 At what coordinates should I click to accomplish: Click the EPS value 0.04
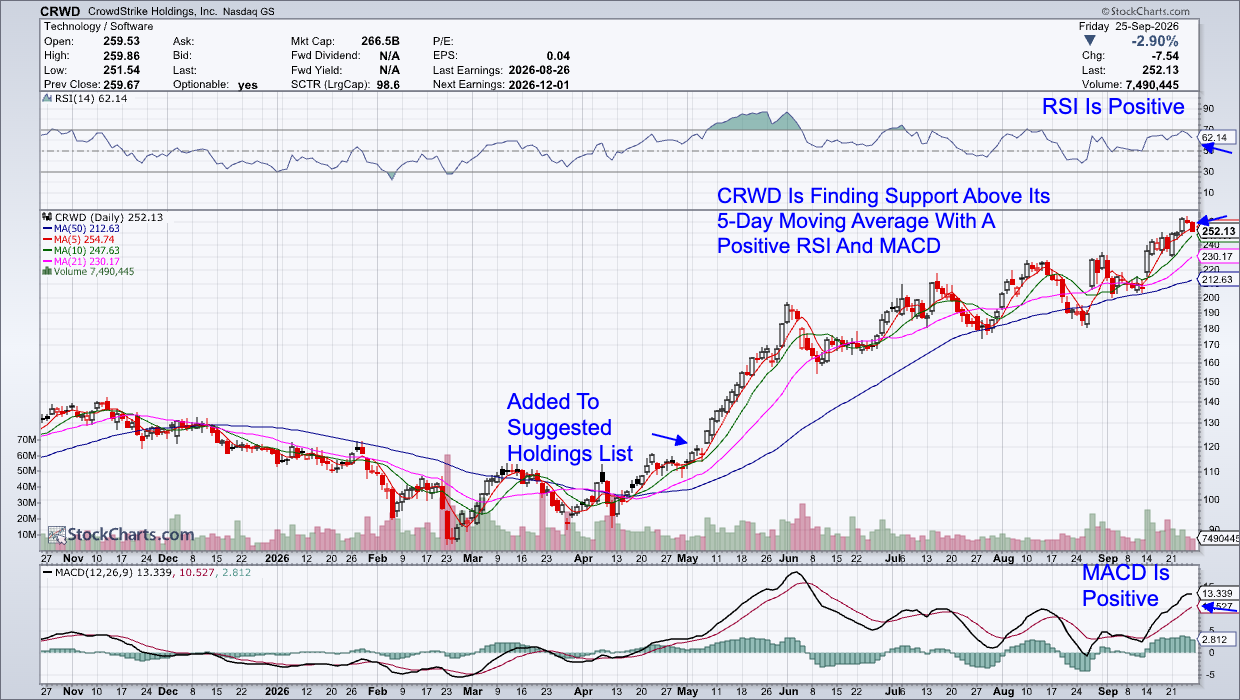(x=558, y=56)
